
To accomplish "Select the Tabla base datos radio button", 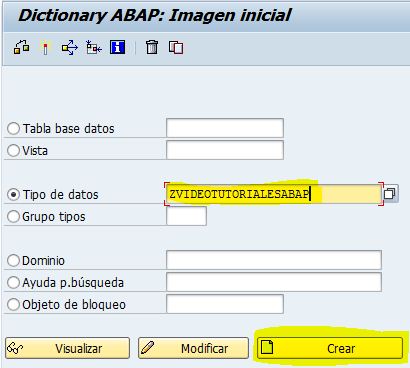I will pos(13,129).
